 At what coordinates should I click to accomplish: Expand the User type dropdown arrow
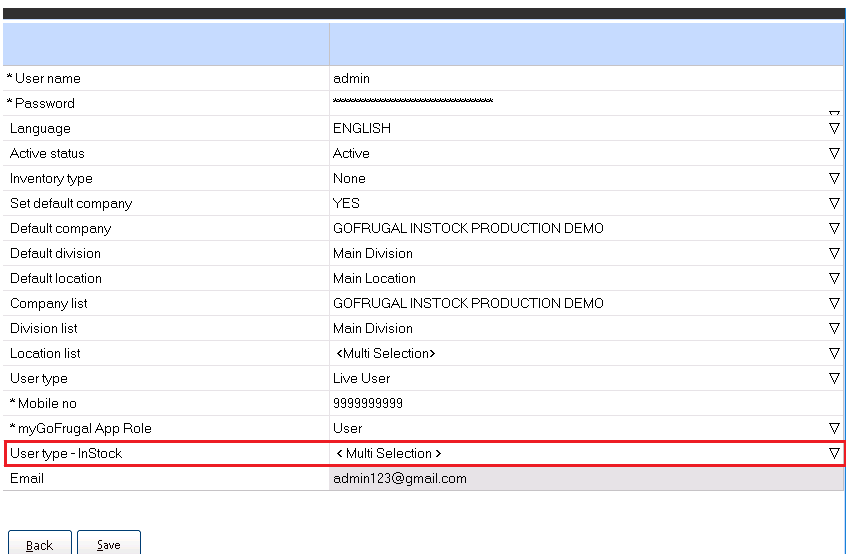pos(834,378)
